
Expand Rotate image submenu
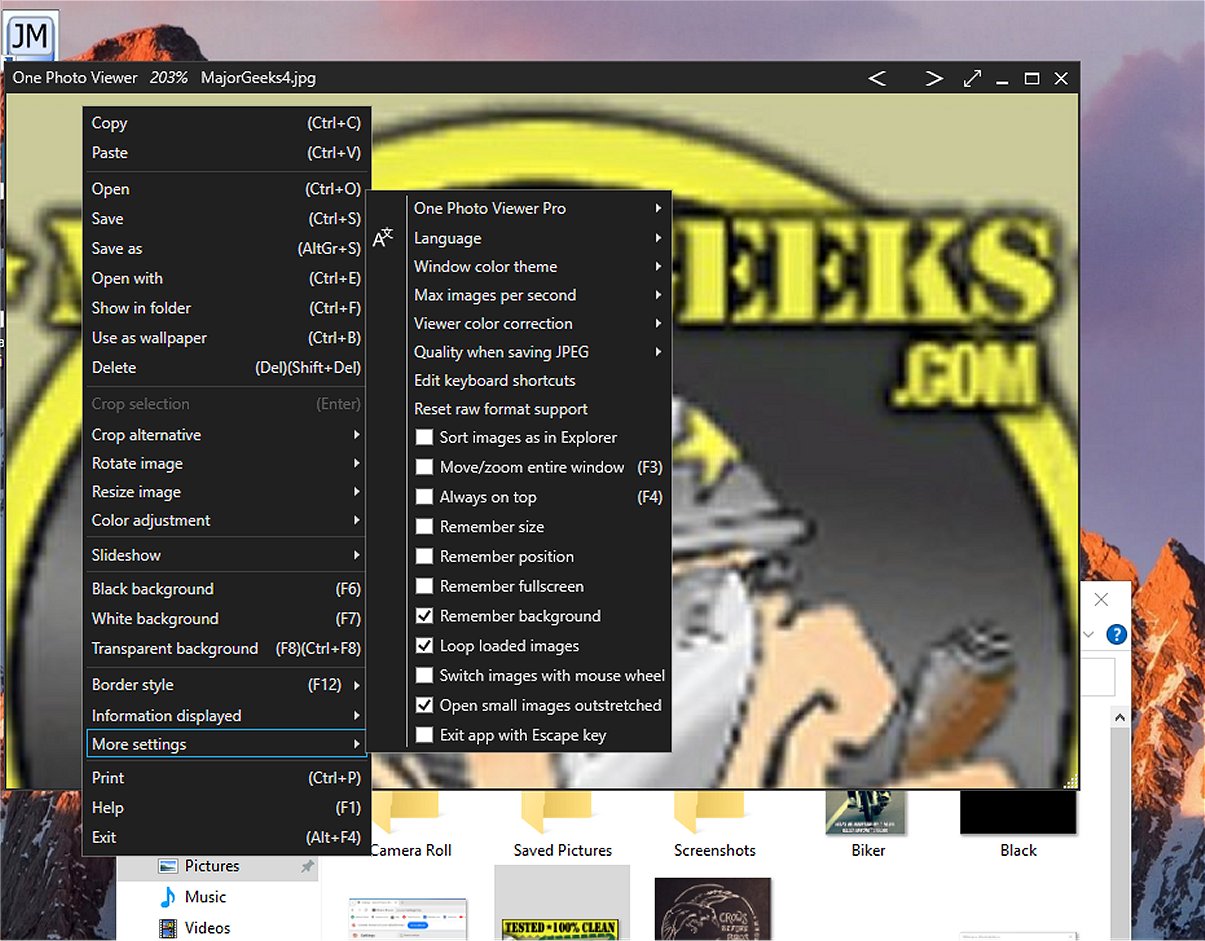(x=226, y=464)
